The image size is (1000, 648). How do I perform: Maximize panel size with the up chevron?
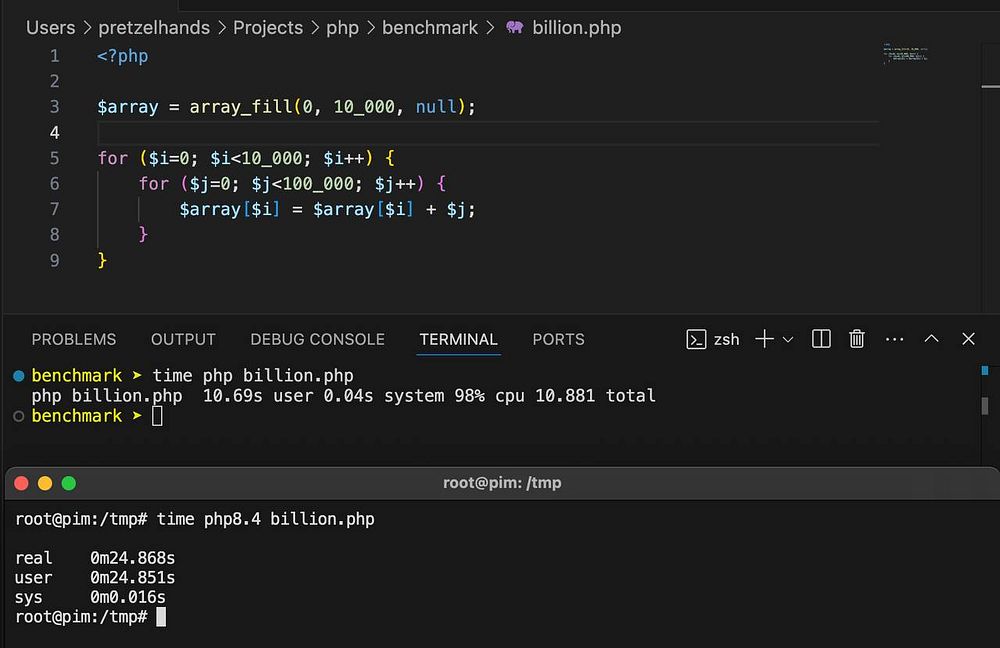pos(931,339)
